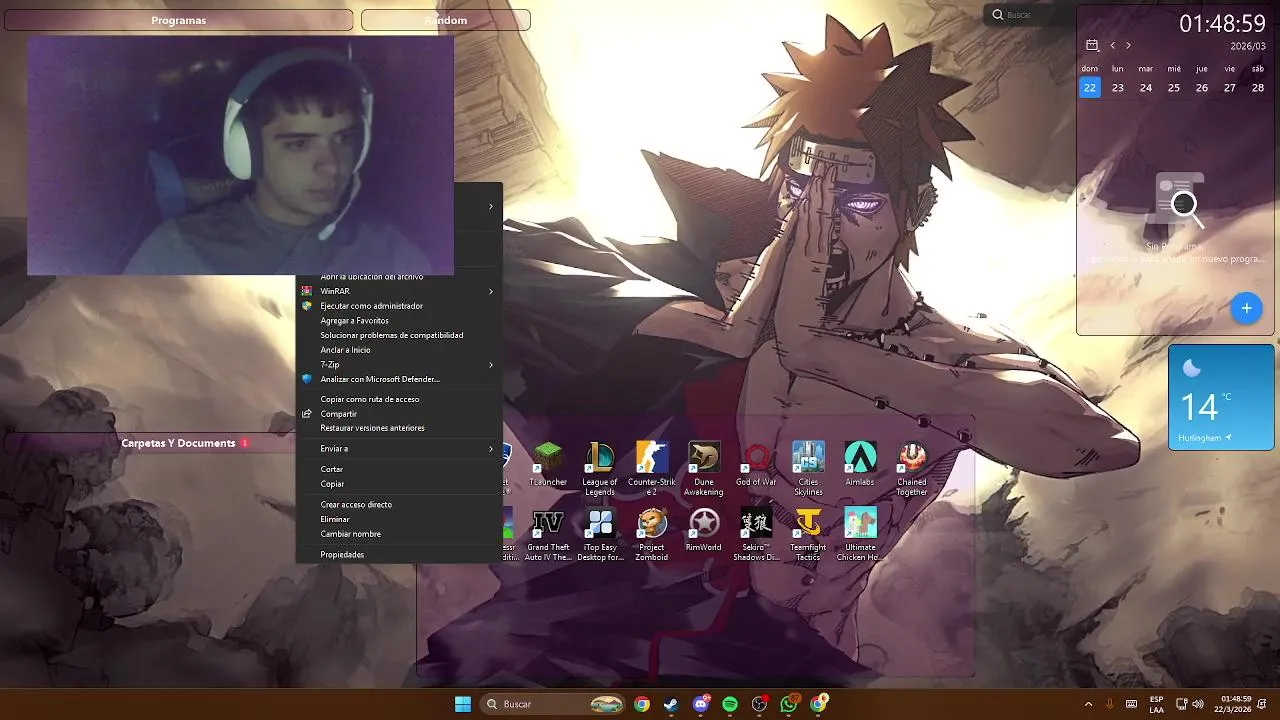Click the blue plus add button
The image size is (1280, 720).
point(1246,308)
